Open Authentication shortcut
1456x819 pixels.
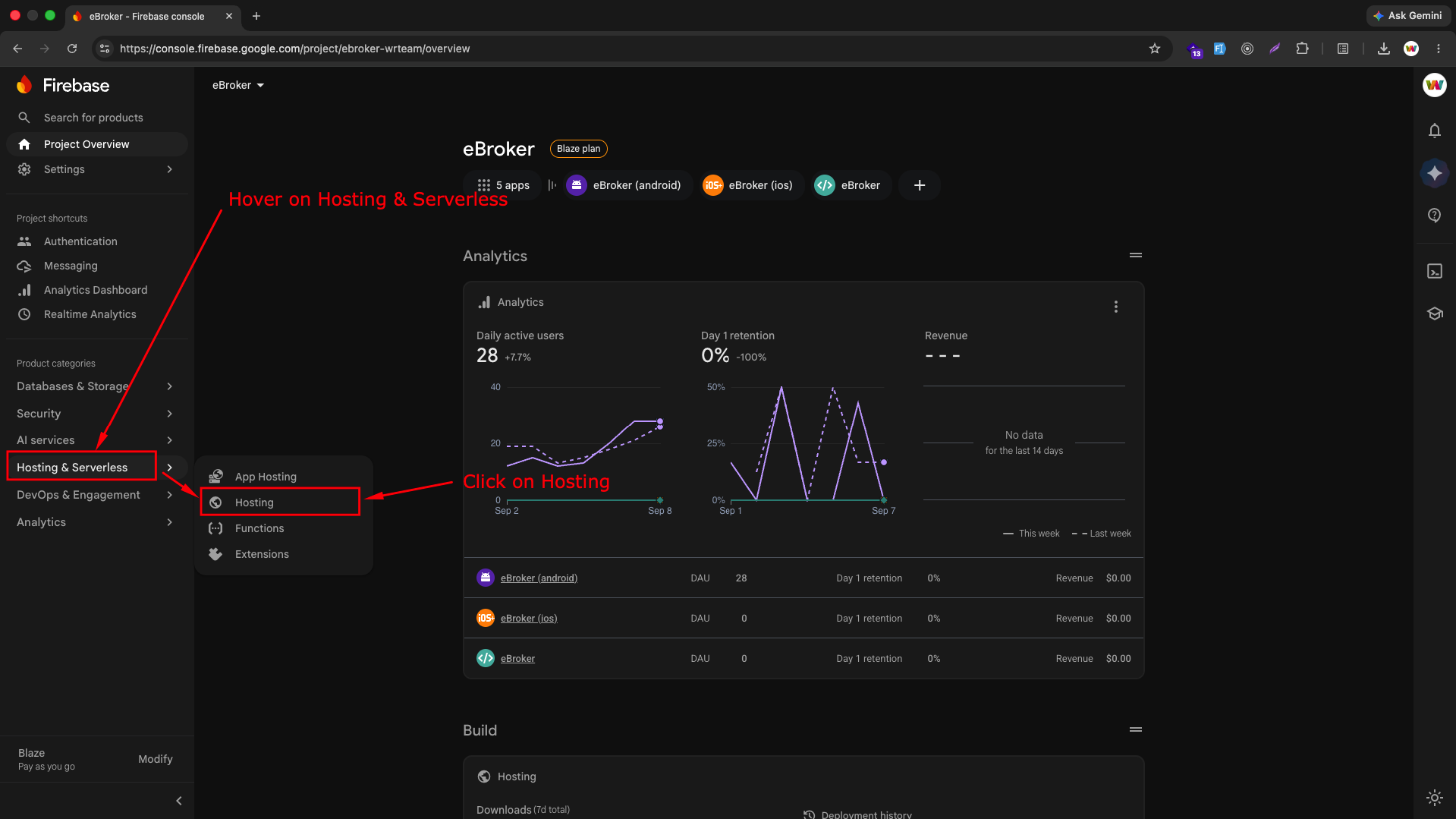80,241
